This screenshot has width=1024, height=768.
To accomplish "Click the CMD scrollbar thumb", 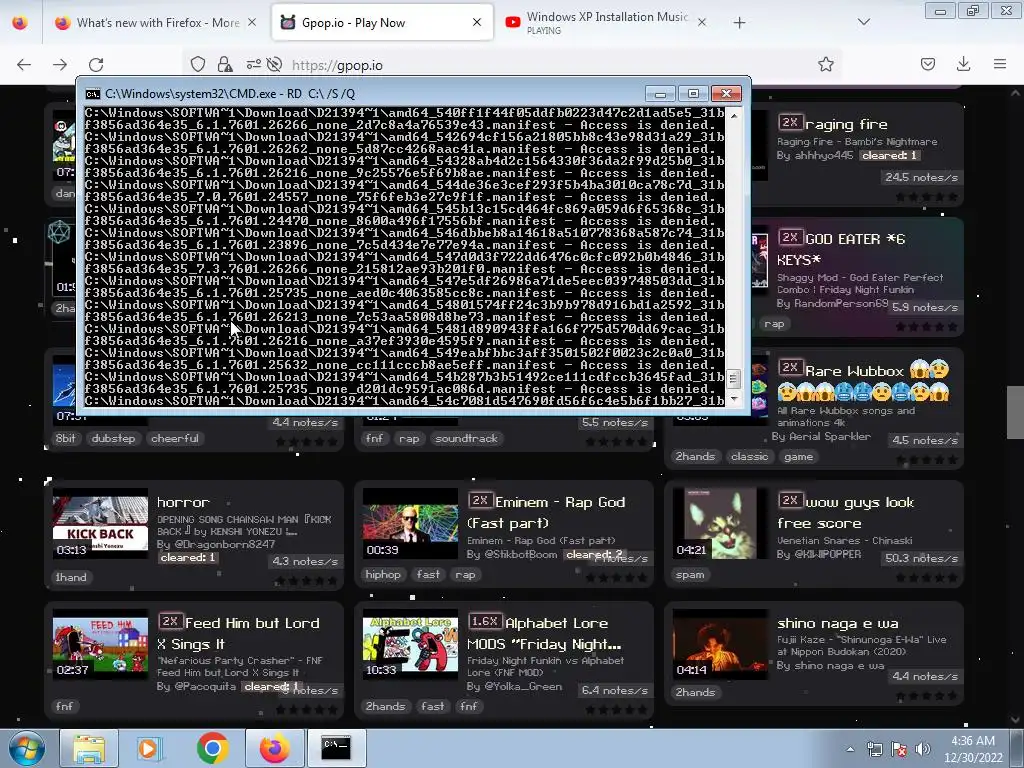I will [x=733, y=379].
